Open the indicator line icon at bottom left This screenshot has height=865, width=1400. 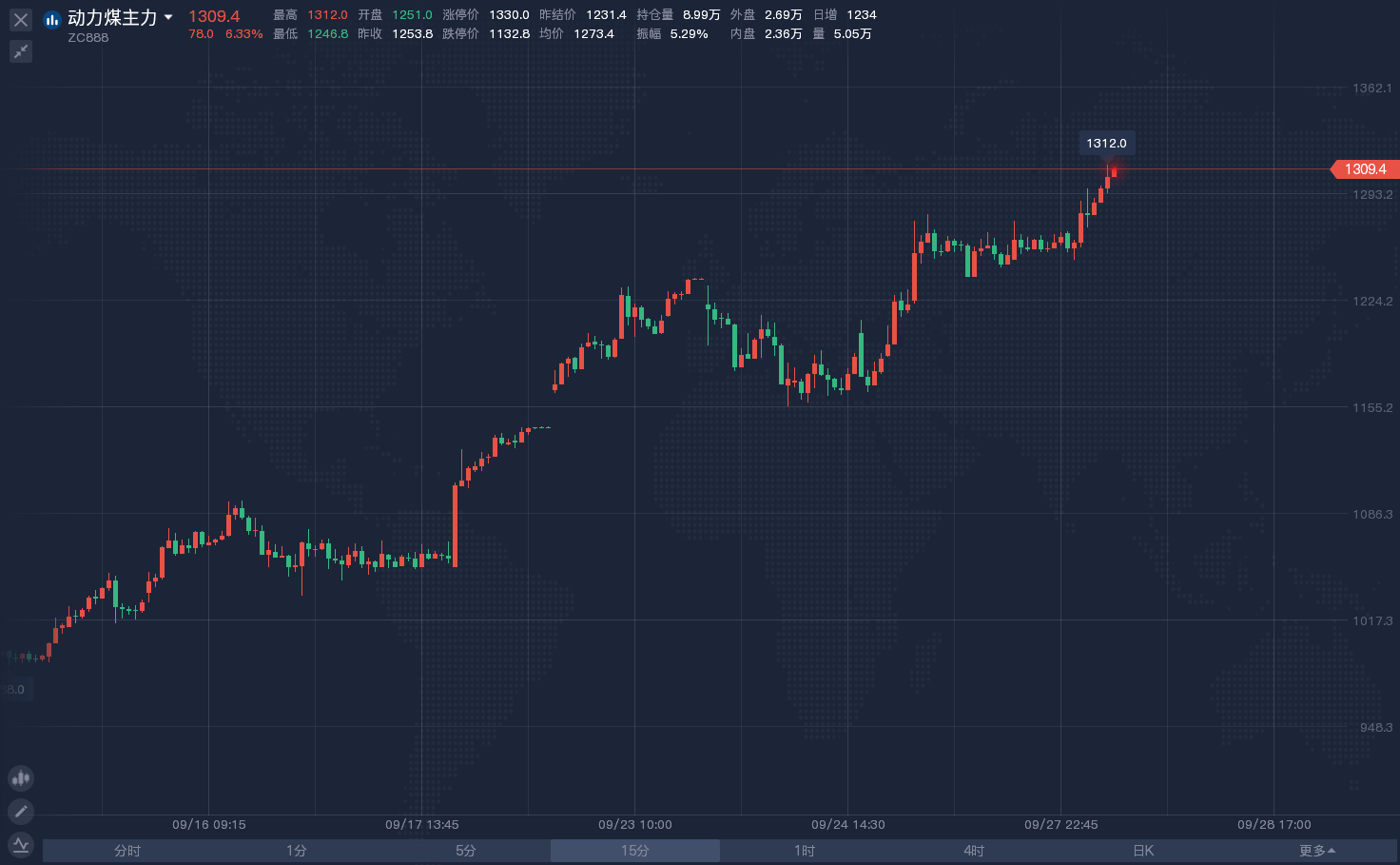click(21, 844)
